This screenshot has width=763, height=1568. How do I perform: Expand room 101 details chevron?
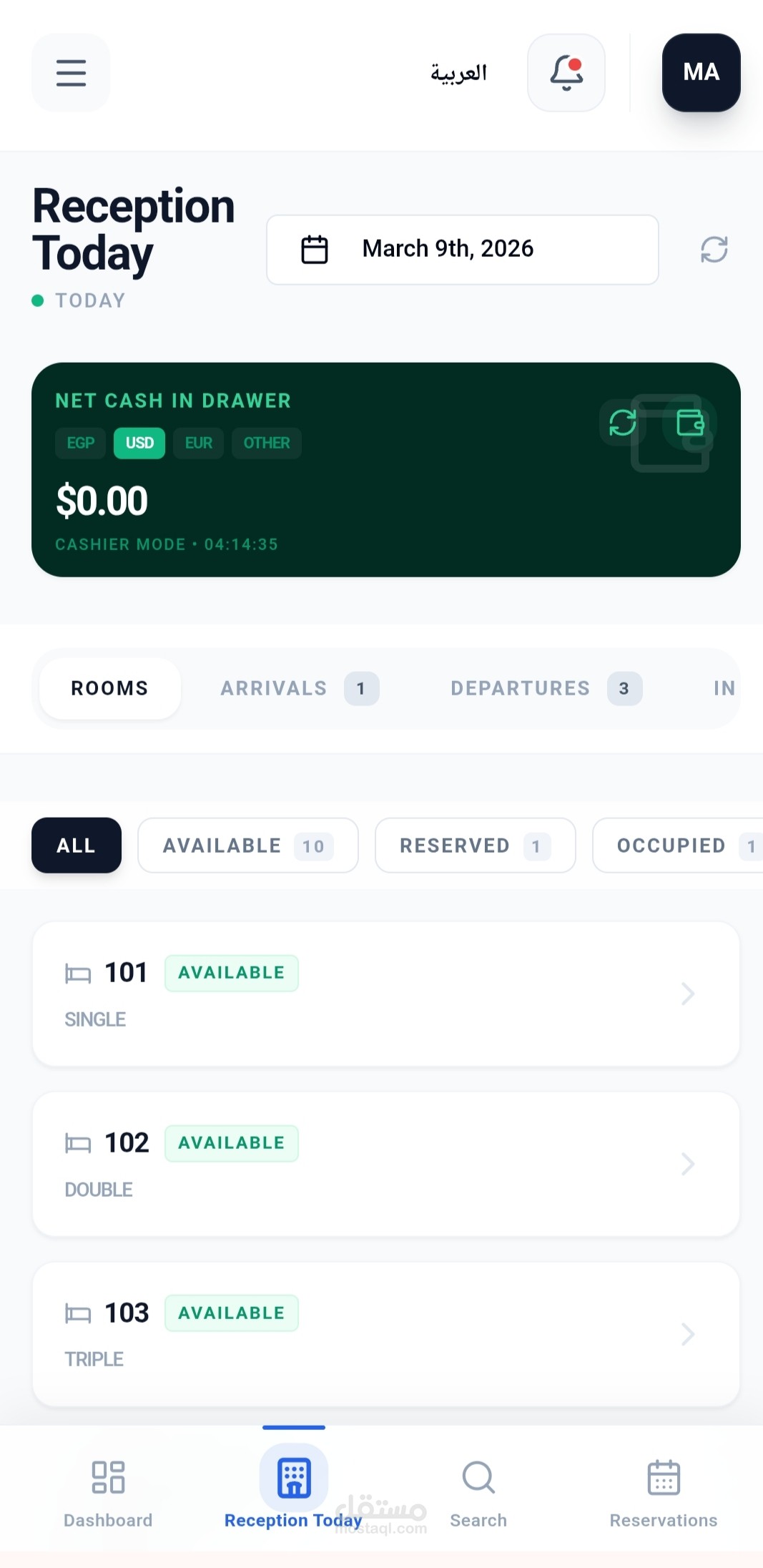688,994
